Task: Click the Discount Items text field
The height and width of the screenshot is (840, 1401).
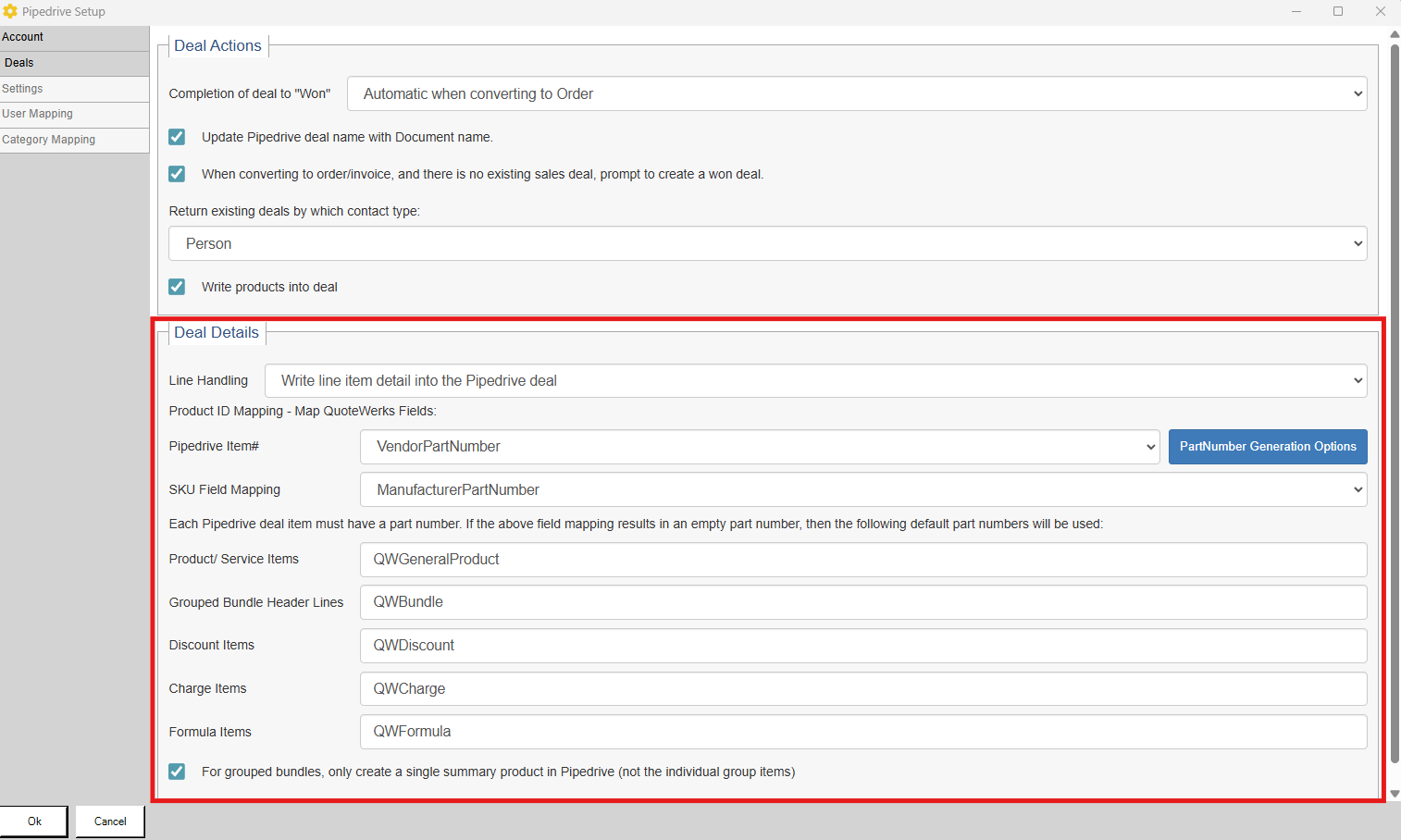Action: click(862, 646)
